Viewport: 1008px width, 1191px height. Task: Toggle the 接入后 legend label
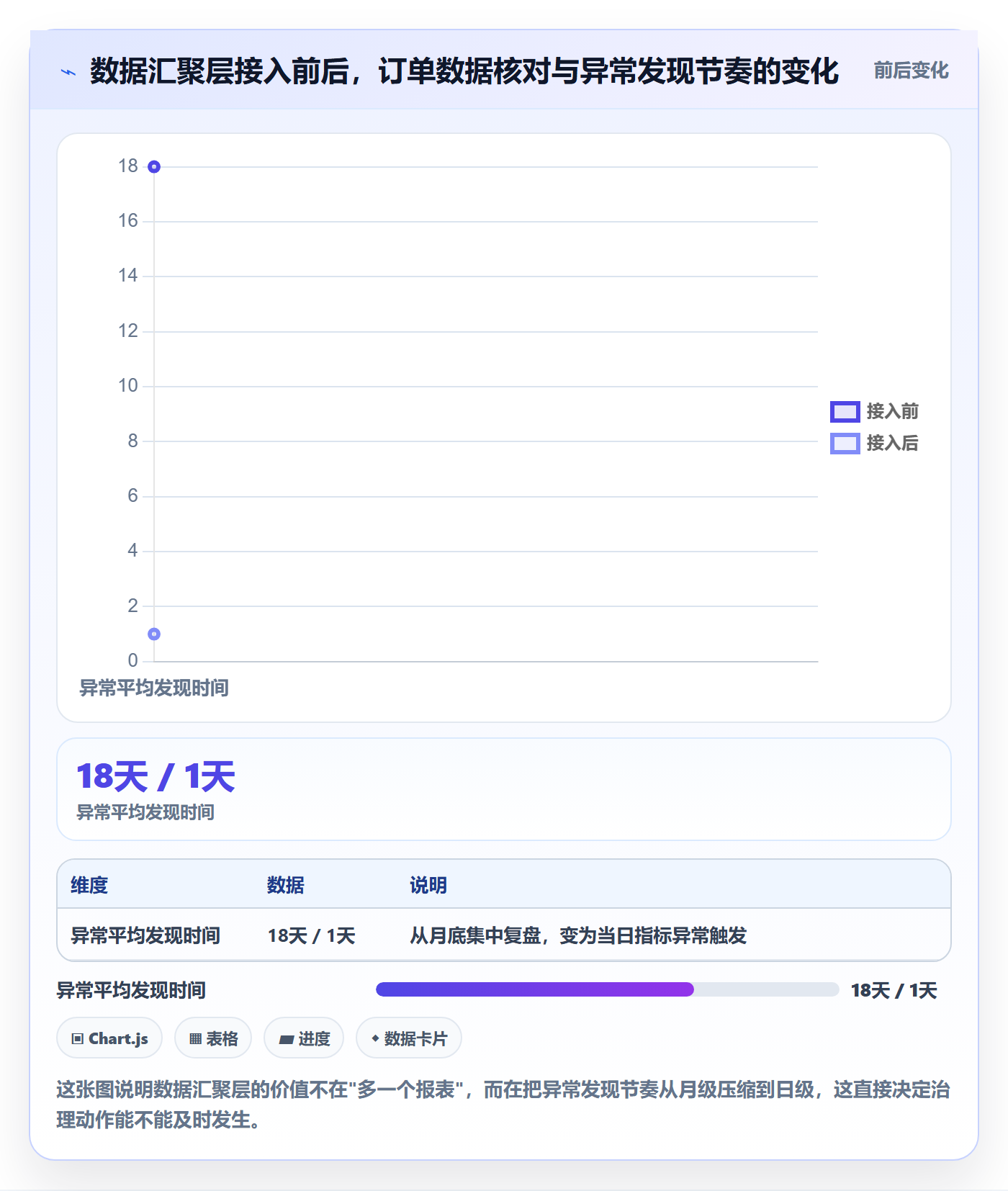click(x=892, y=444)
